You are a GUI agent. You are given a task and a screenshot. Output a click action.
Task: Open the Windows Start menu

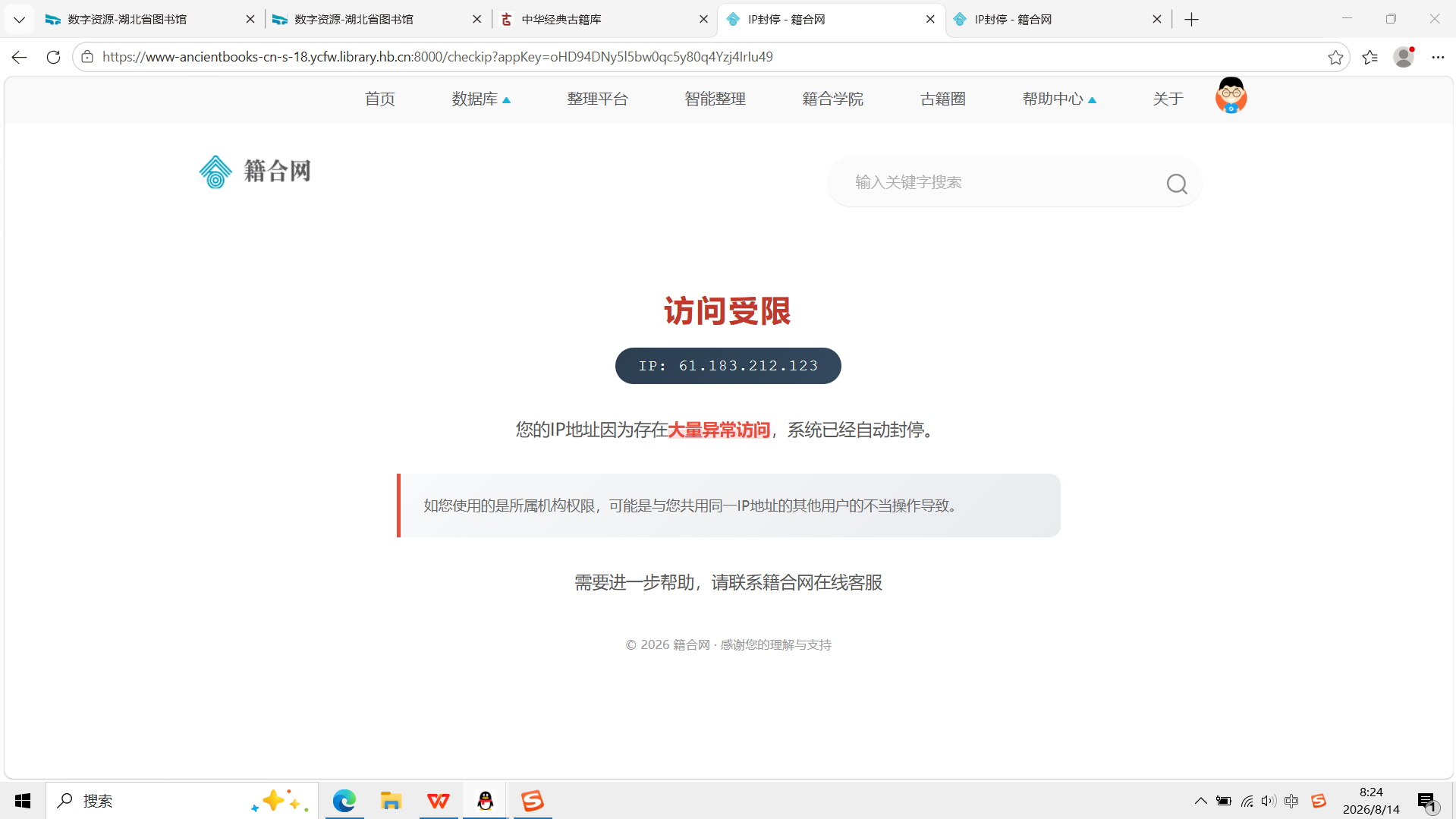23,801
